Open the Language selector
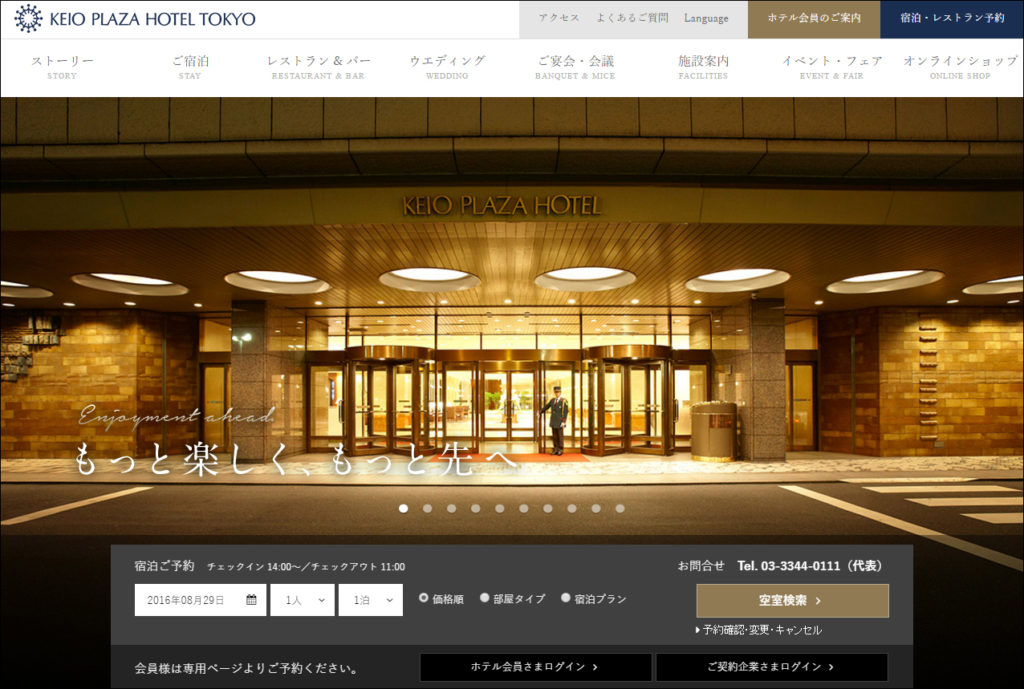This screenshot has height=689, width=1024. click(706, 18)
